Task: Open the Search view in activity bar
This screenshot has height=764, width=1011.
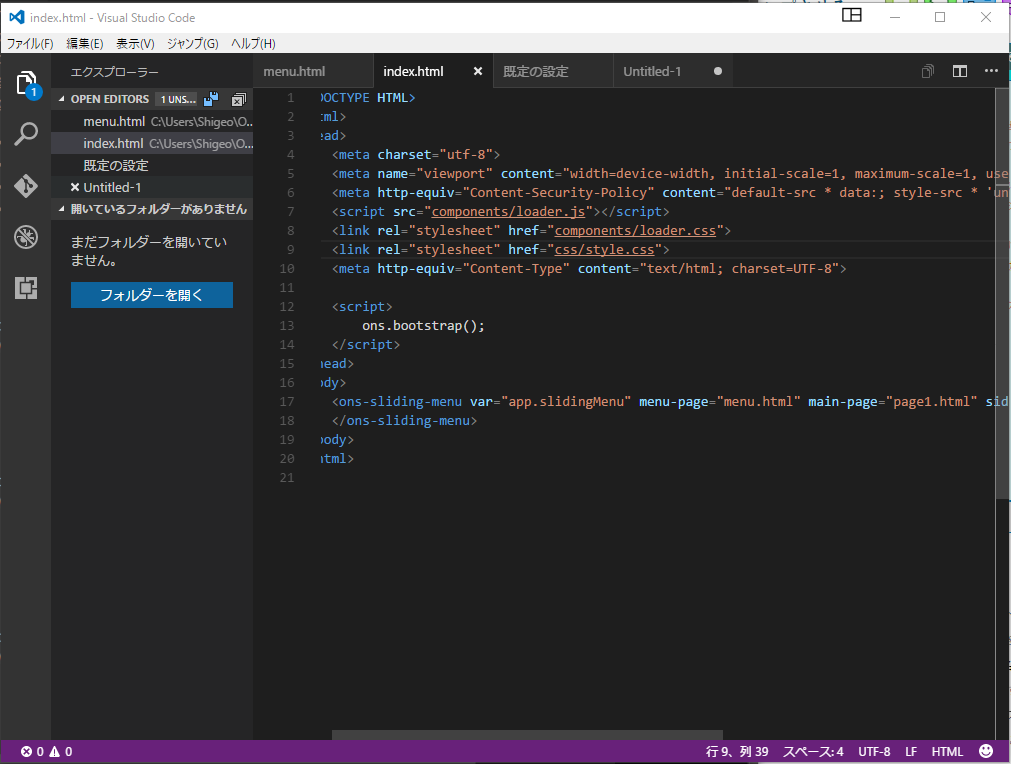Action: pyautogui.click(x=26, y=134)
